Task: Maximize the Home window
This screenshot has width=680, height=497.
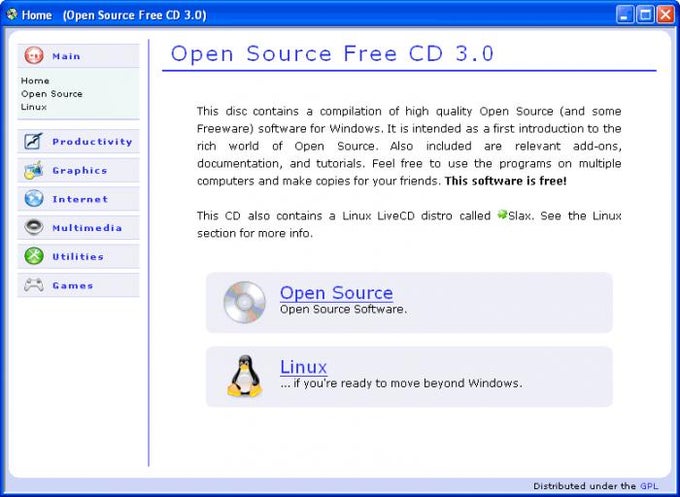Action: click(x=645, y=15)
